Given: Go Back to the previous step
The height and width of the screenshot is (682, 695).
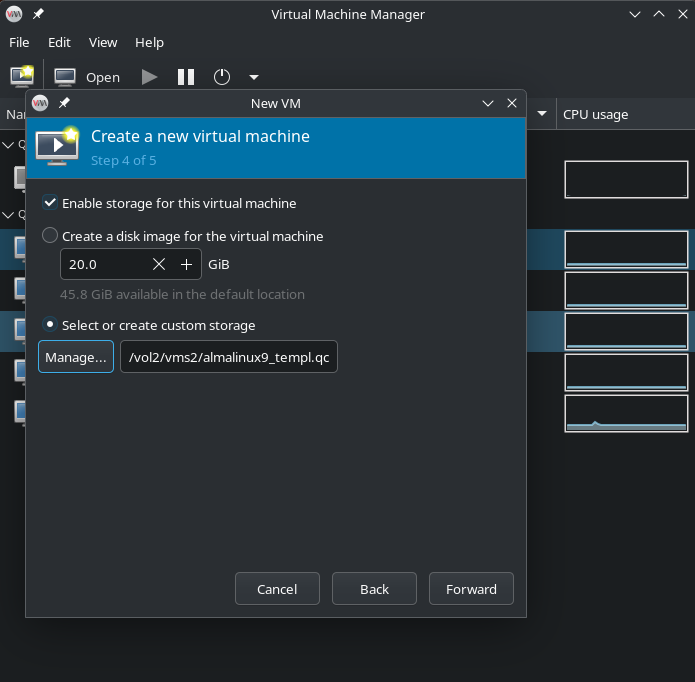Looking at the screenshot, I should [x=374, y=588].
